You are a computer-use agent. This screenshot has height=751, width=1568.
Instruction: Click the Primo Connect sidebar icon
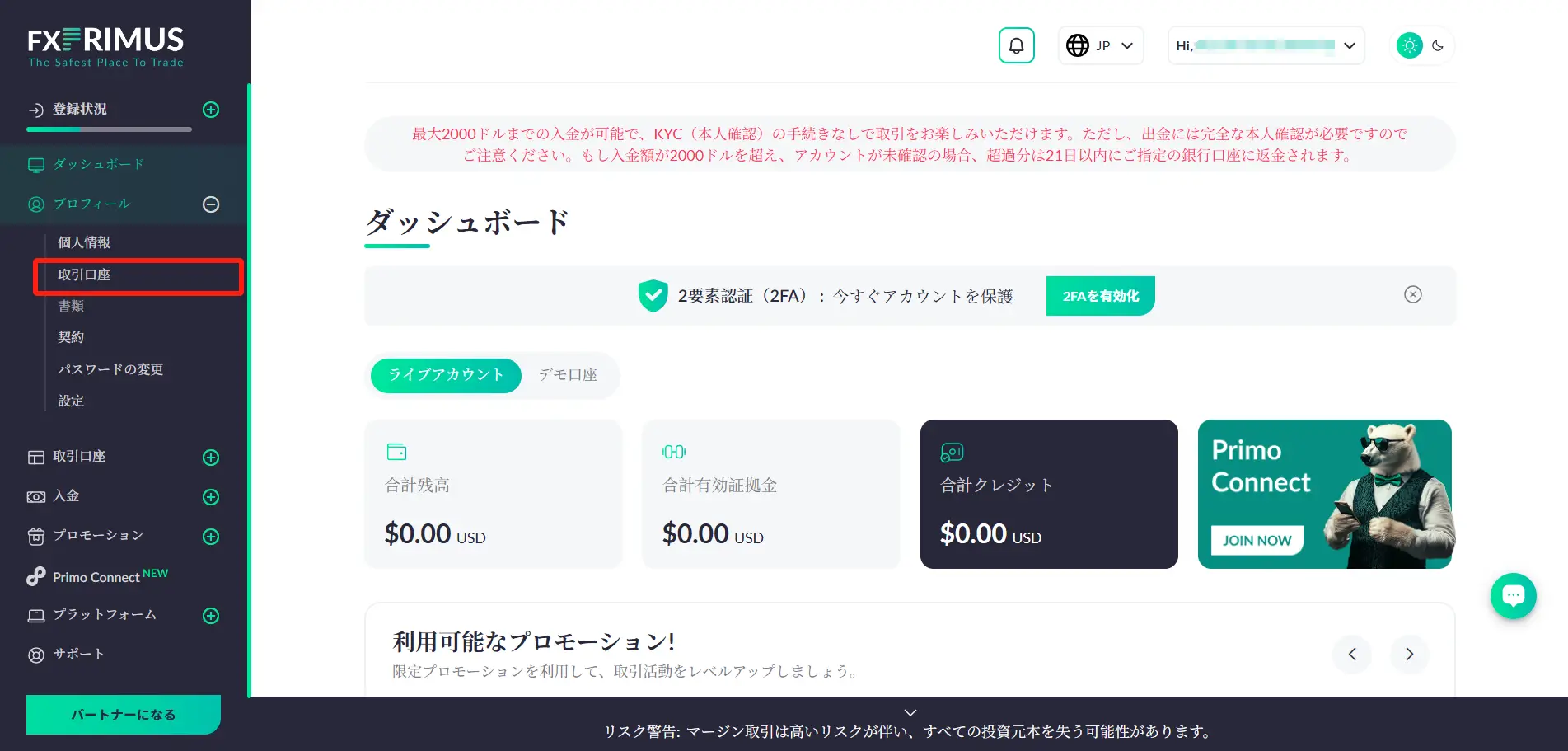pyautogui.click(x=35, y=576)
